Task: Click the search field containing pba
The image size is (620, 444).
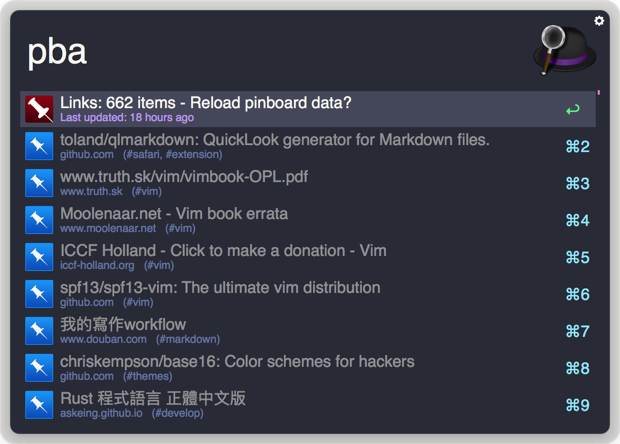Action: click(x=270, y=52)
